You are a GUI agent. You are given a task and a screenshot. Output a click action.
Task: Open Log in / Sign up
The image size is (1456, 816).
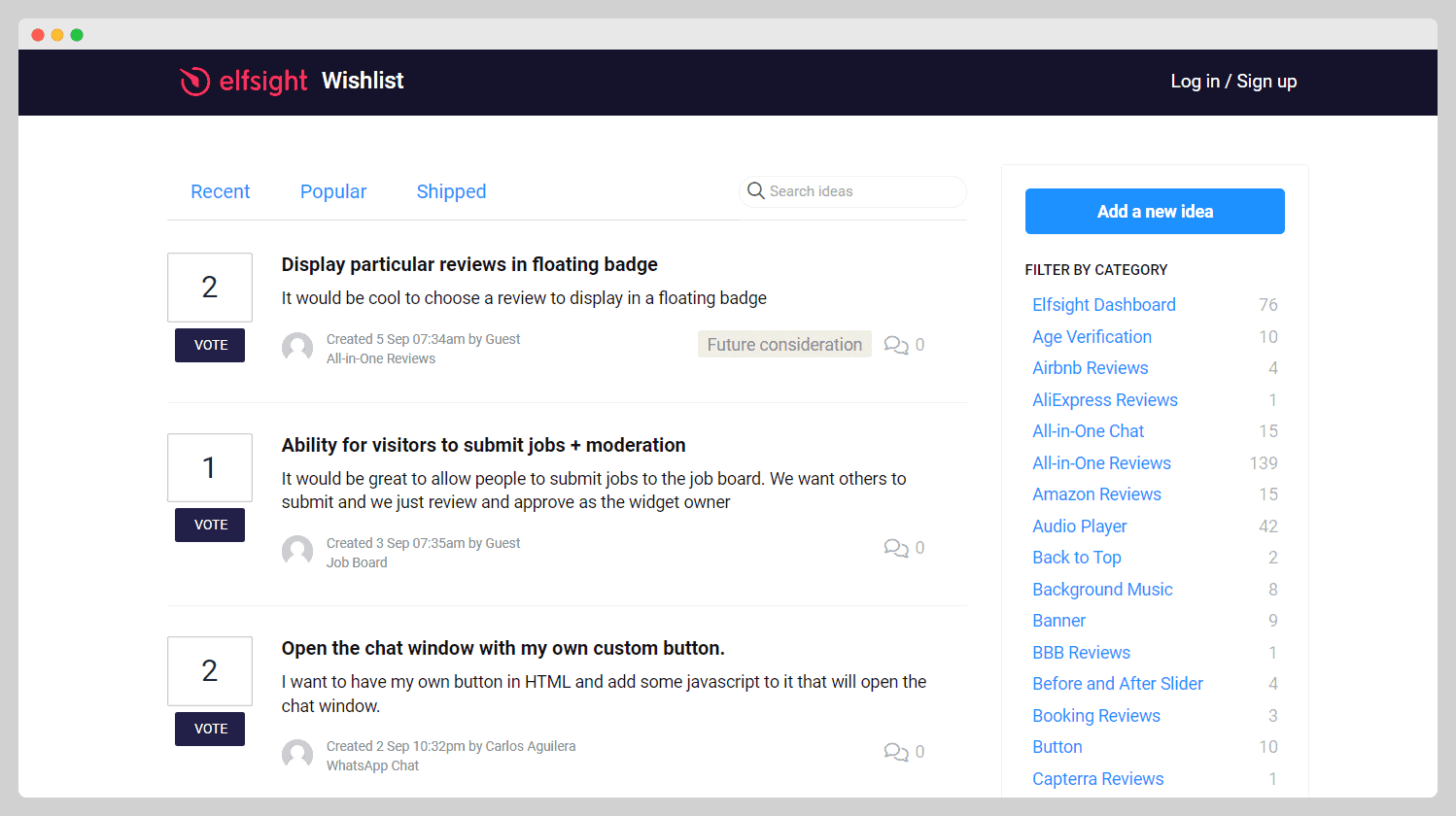pyautogui.click(x=1233, y=82)
